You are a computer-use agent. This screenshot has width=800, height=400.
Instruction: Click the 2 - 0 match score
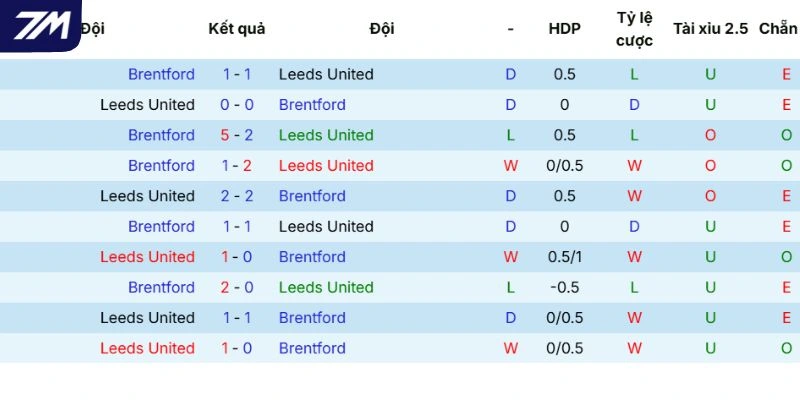tap(237, 287)
